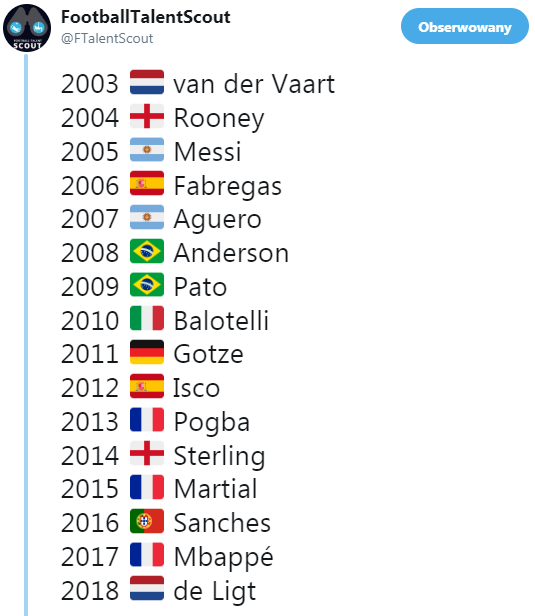Click the Spain flag beside Fabregas

147,183
